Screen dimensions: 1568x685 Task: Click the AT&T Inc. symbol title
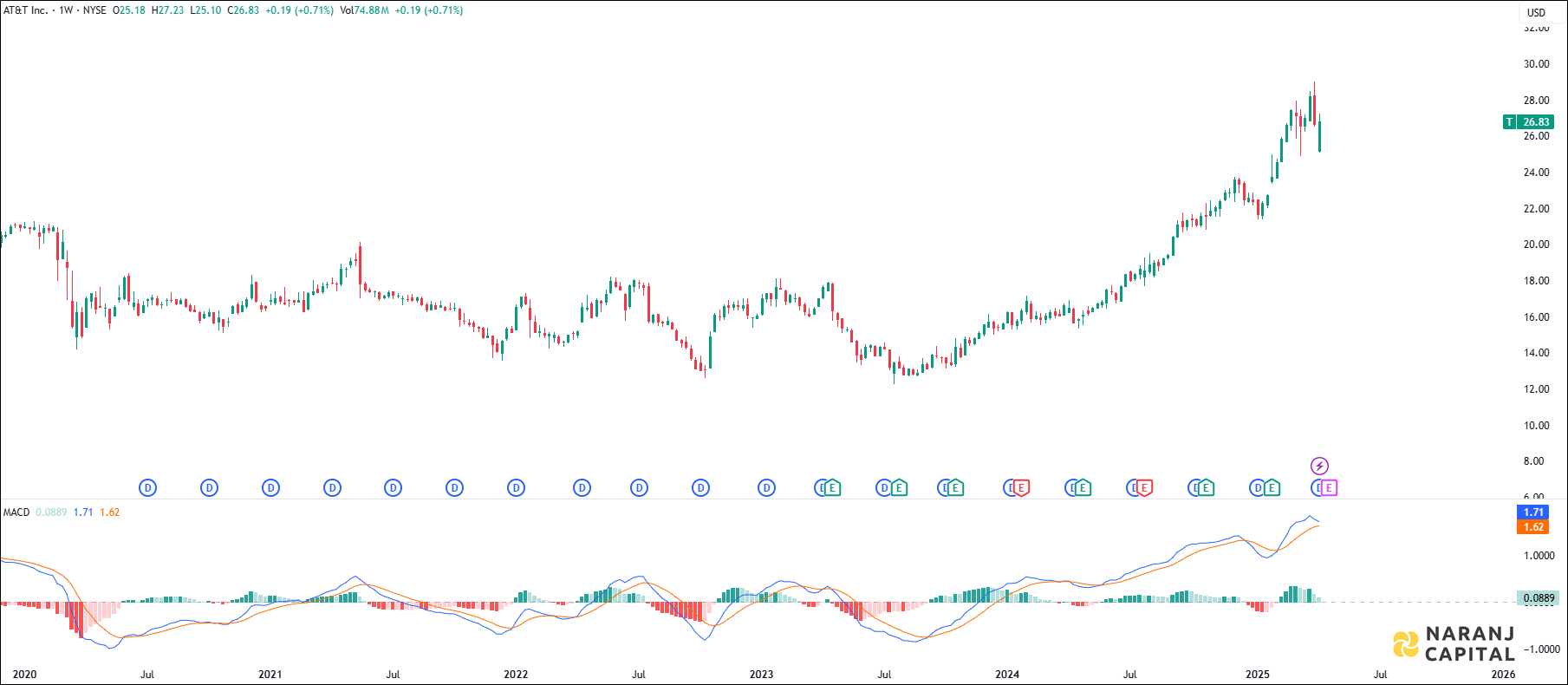pyautogui.click(x=25, y=10)
